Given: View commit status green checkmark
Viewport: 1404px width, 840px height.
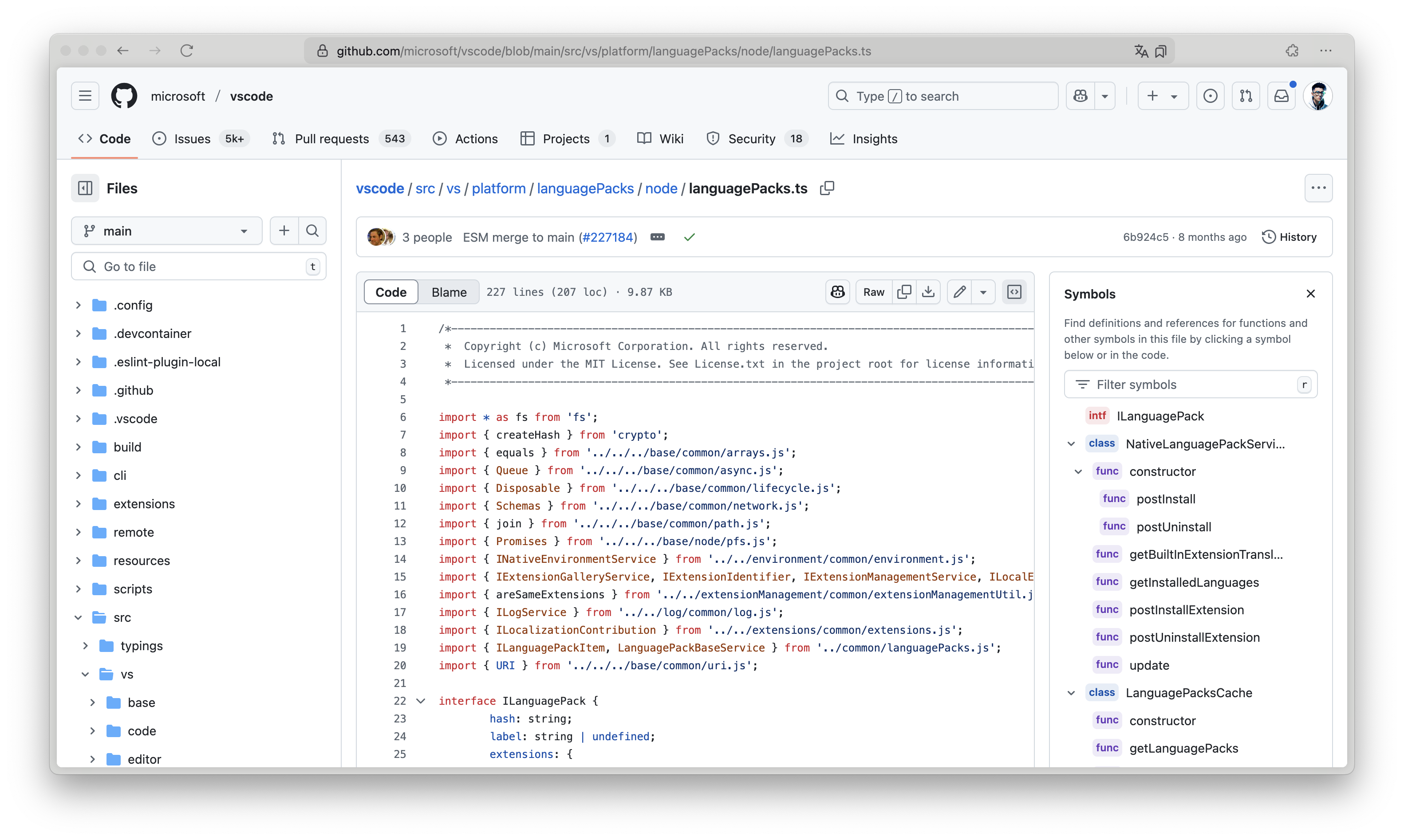Looking at the screenshot, I should (x=689, y=237).
